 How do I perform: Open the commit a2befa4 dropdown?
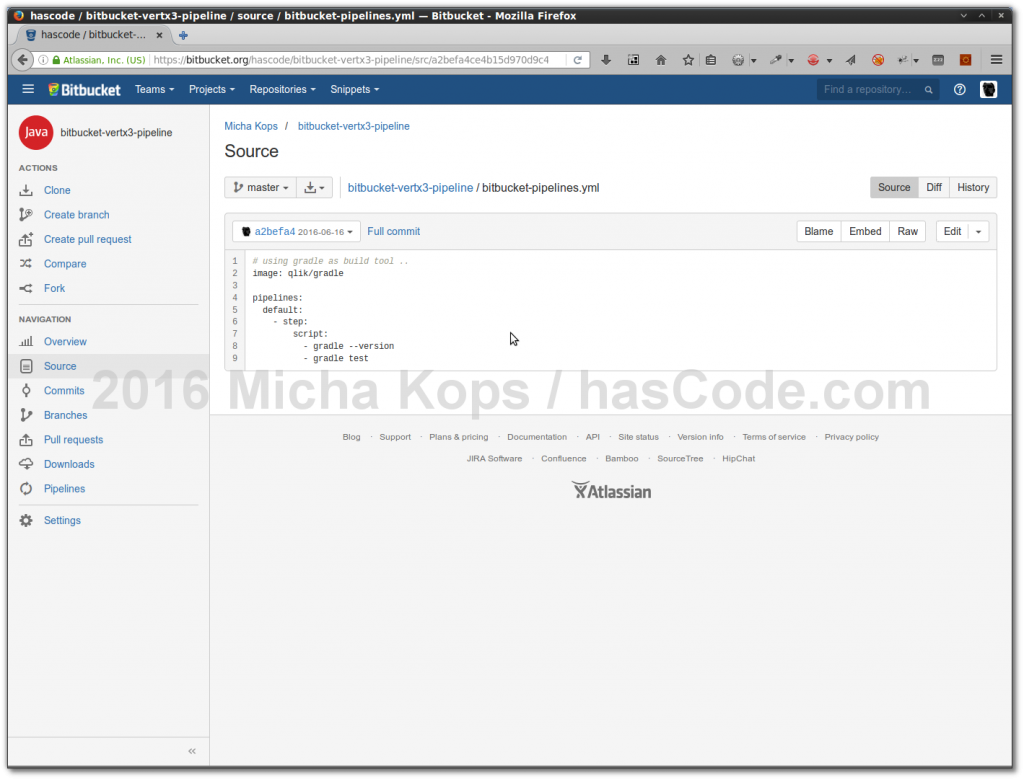[296, 230]
